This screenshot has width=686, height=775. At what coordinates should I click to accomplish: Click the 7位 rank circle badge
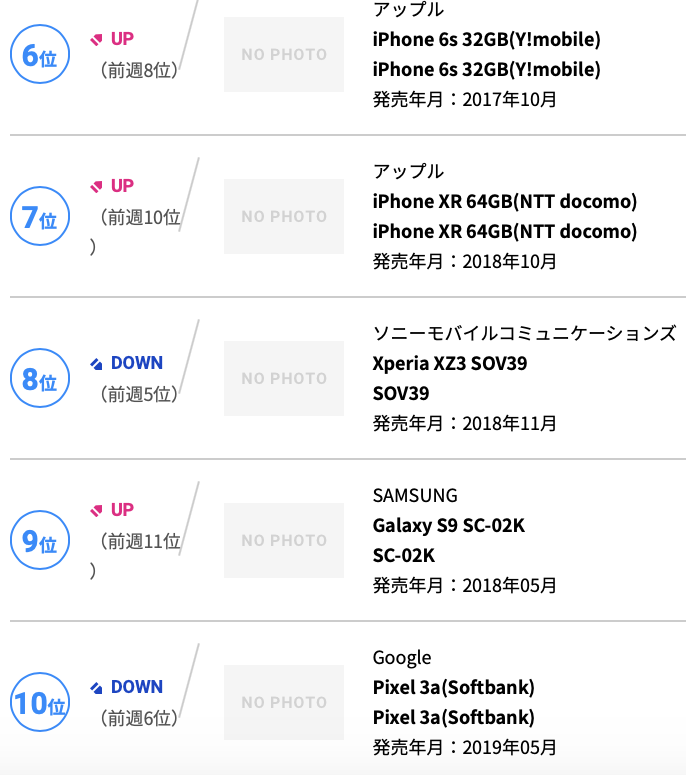[x=40, y=216]
